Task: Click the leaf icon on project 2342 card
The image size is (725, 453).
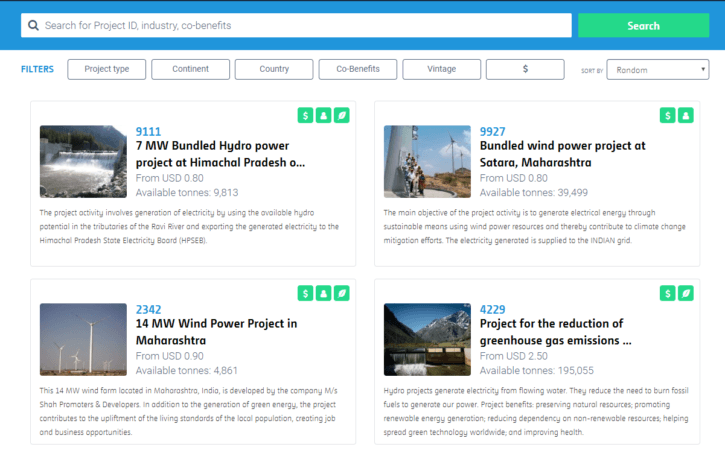Action: (x=342, y=293)
